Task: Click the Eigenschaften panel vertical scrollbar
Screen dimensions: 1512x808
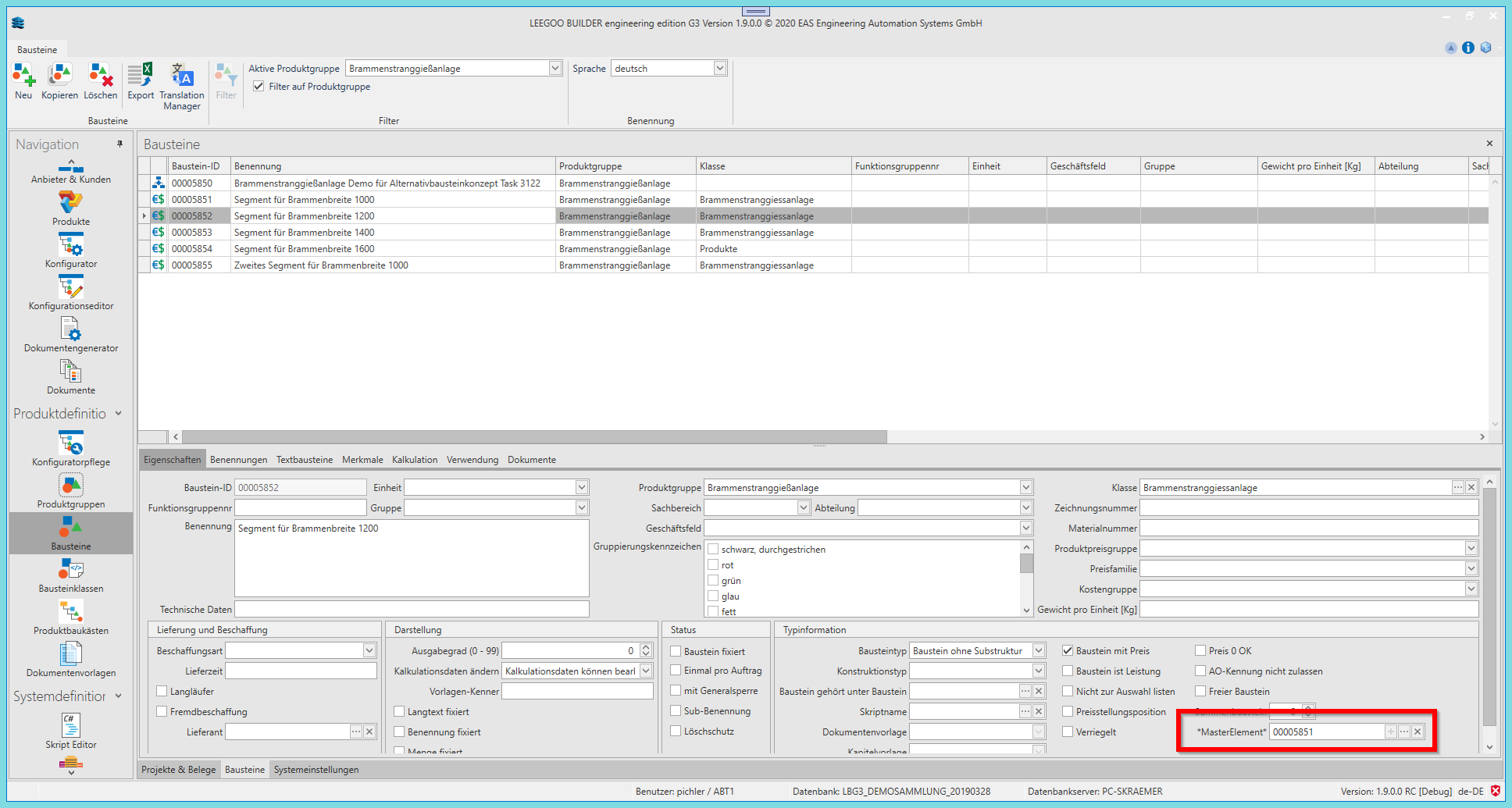Action: coord(1489,607)
